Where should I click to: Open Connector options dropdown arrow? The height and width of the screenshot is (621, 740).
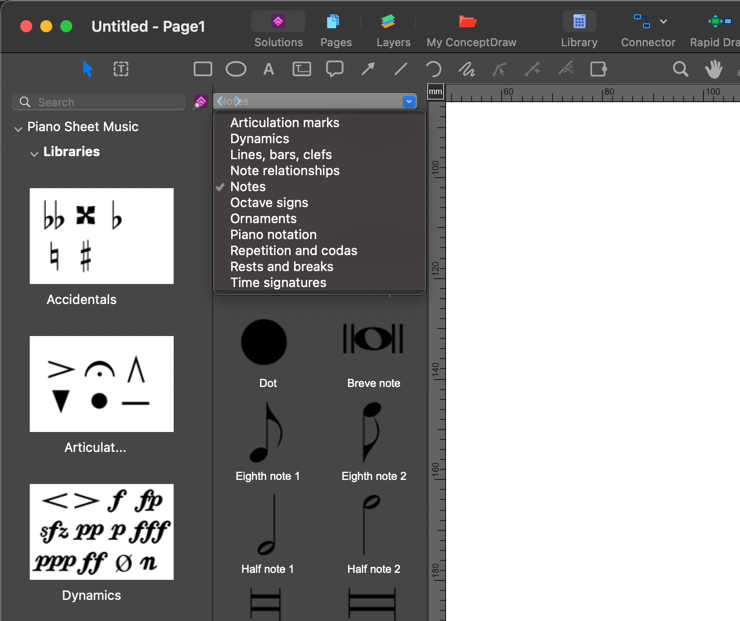(663, 21)
